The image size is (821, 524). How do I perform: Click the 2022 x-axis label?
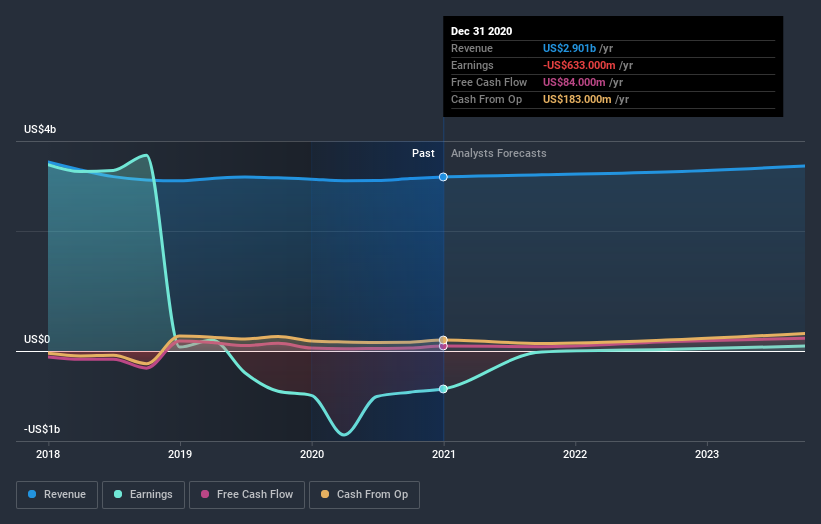pyautogui.click(x=575, y=454)
